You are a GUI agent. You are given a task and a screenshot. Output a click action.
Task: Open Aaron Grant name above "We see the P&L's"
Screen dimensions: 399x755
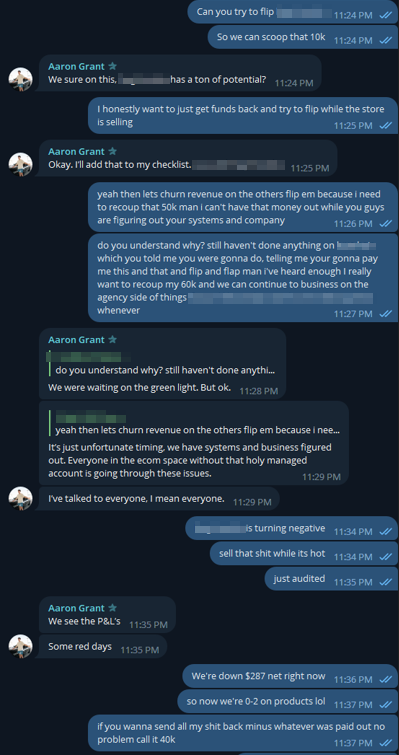(x=76, y=608)
